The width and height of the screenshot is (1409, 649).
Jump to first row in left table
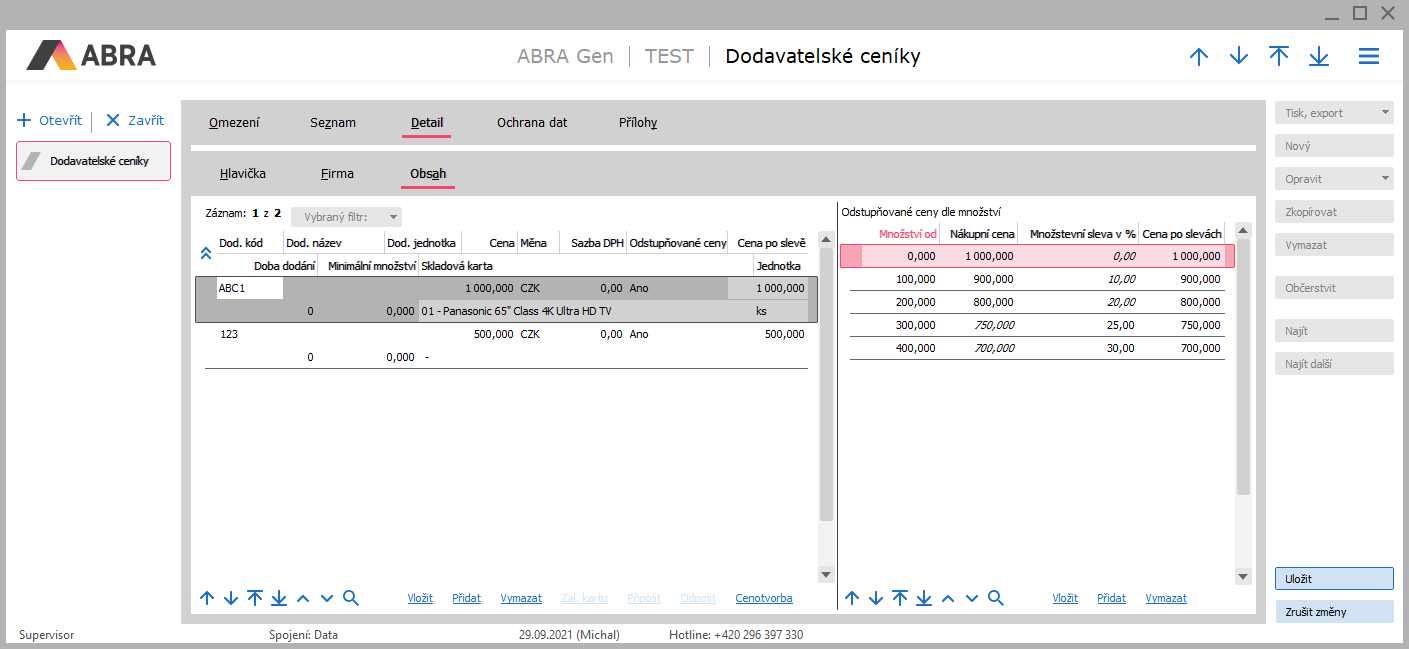tap(255, 598)
